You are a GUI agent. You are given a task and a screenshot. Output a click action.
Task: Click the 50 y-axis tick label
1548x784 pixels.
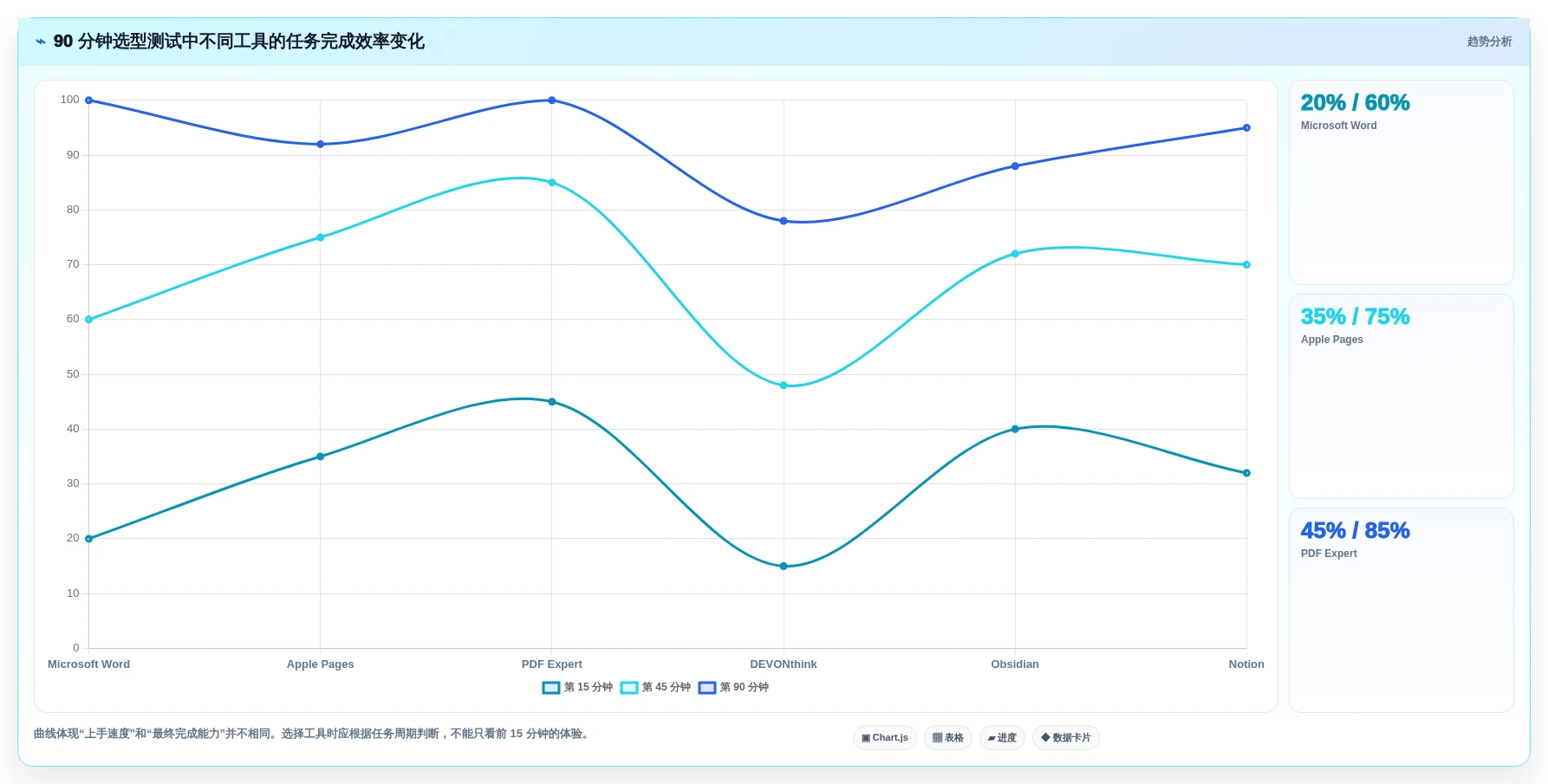73,374
